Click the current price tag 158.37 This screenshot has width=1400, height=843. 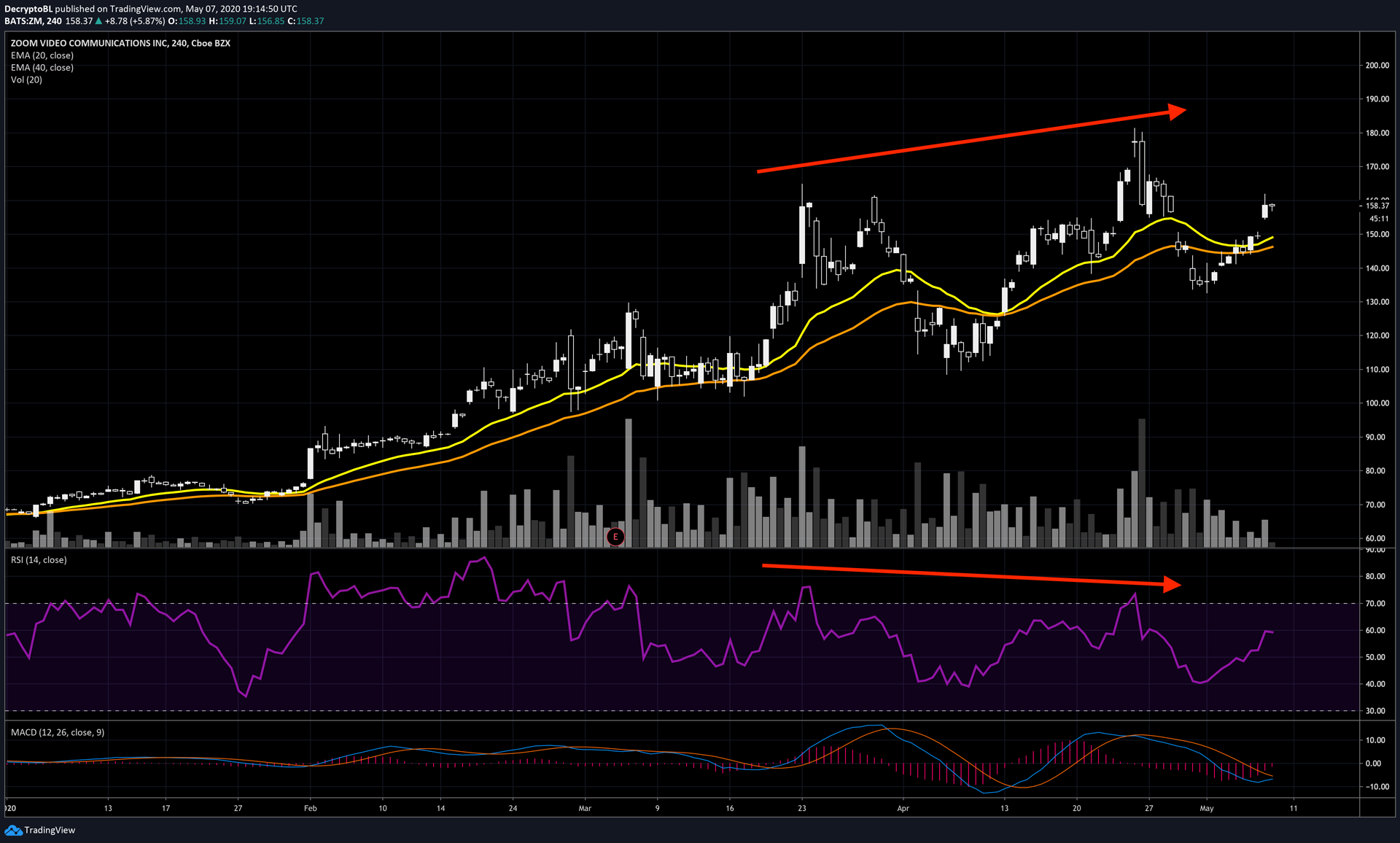[1377, 206]
